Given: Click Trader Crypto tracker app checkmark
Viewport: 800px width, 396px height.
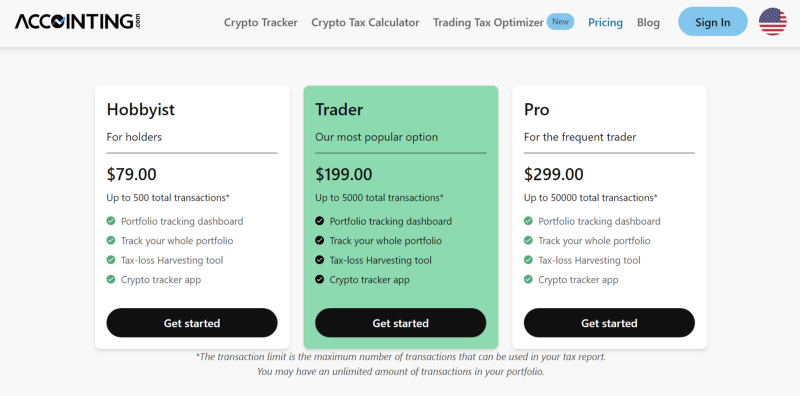Looking at the screenshot, I should [319, 279].
